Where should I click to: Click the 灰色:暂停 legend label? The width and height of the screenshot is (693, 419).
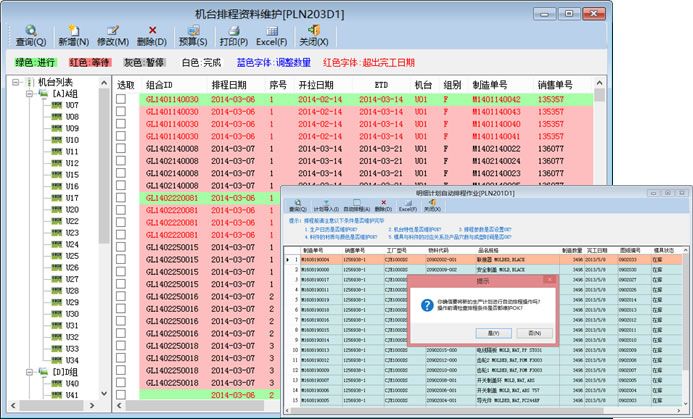pos(145,63)
